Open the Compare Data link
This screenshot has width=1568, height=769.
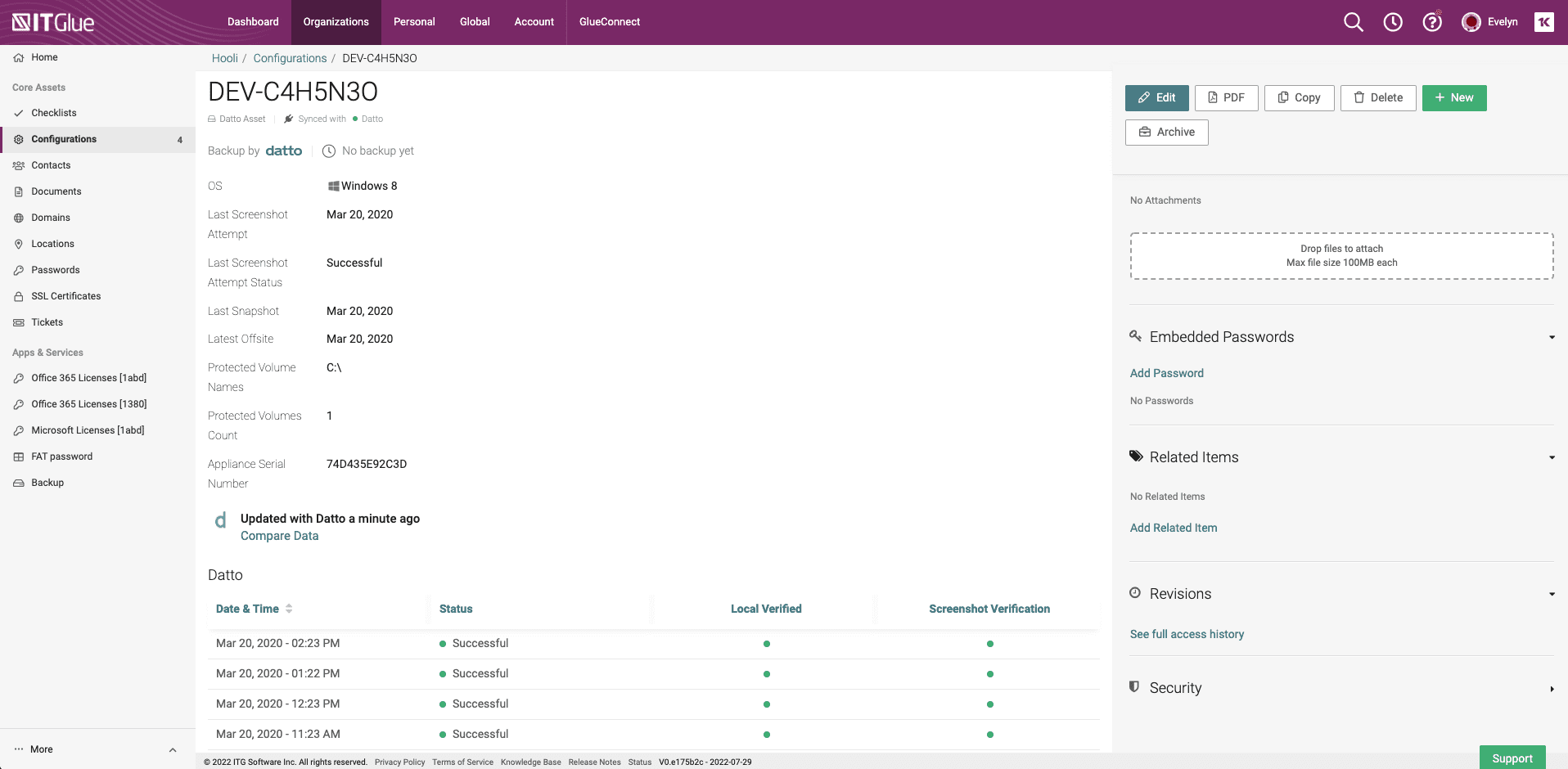coord(279,536)
